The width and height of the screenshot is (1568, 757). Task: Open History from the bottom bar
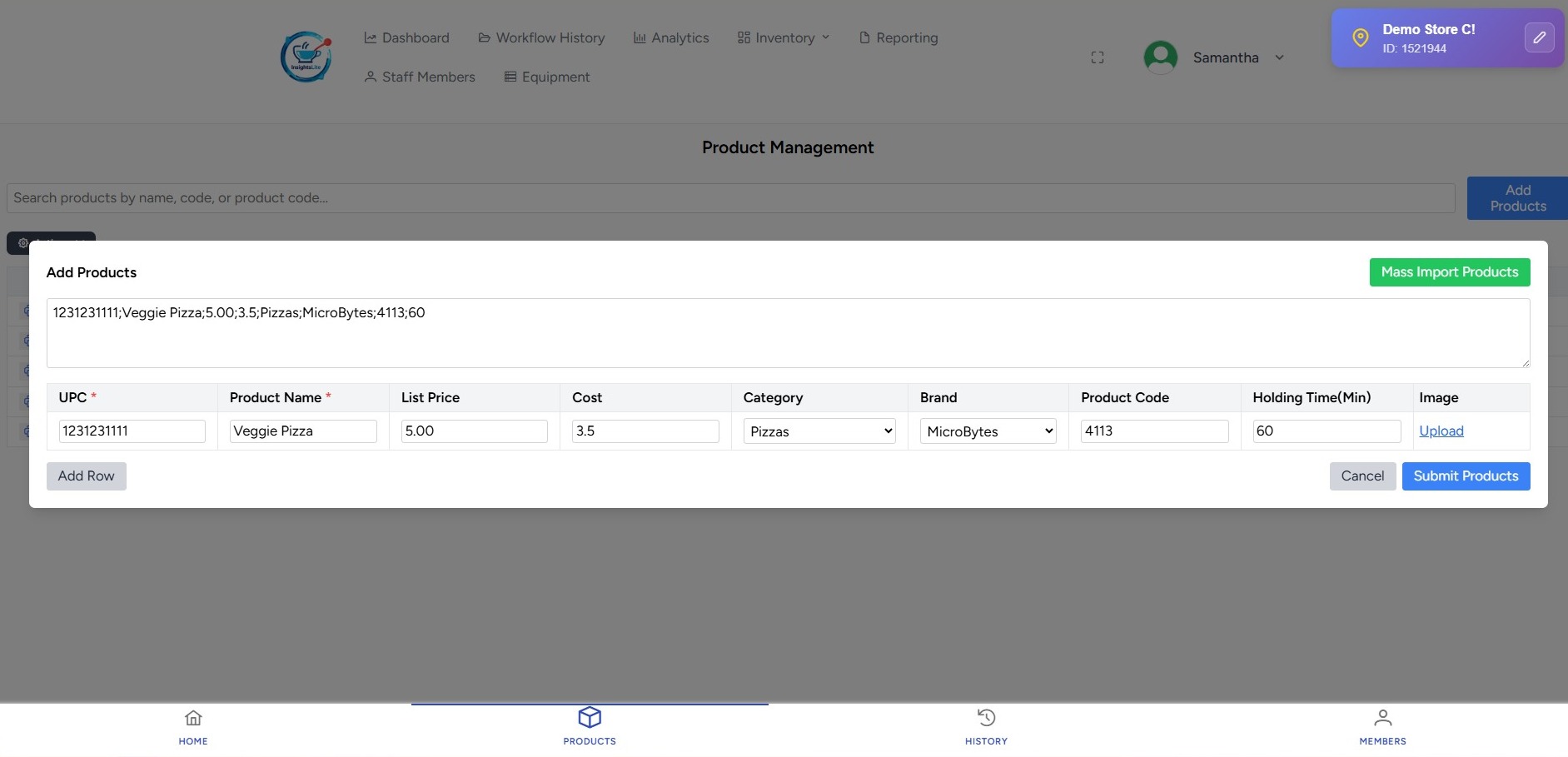coord(986,726)
